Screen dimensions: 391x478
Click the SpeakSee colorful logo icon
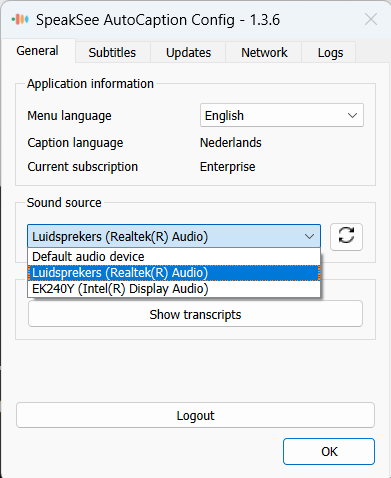tap(20, 20)
